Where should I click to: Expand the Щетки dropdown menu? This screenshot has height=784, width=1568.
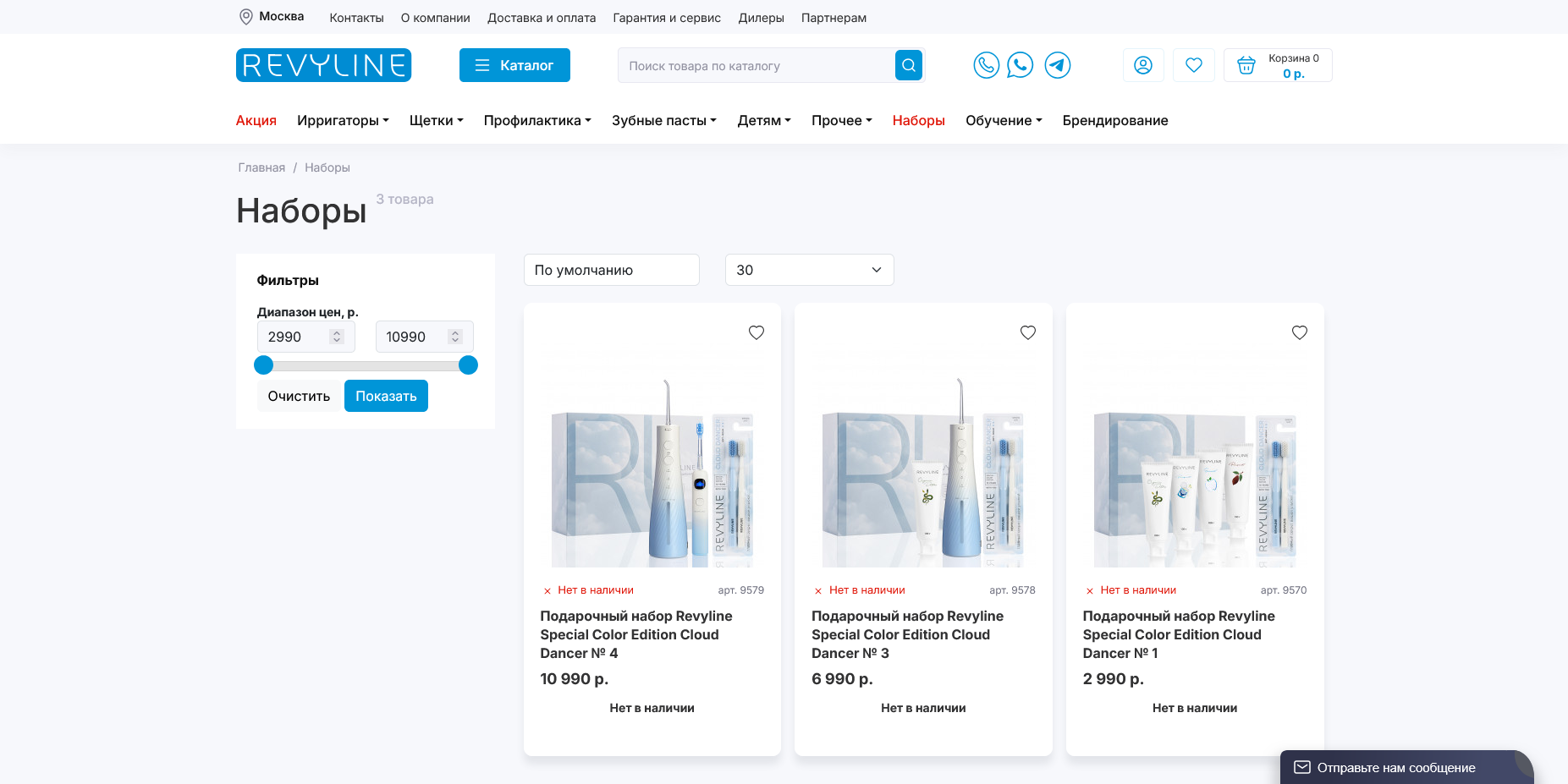point(437,120)
